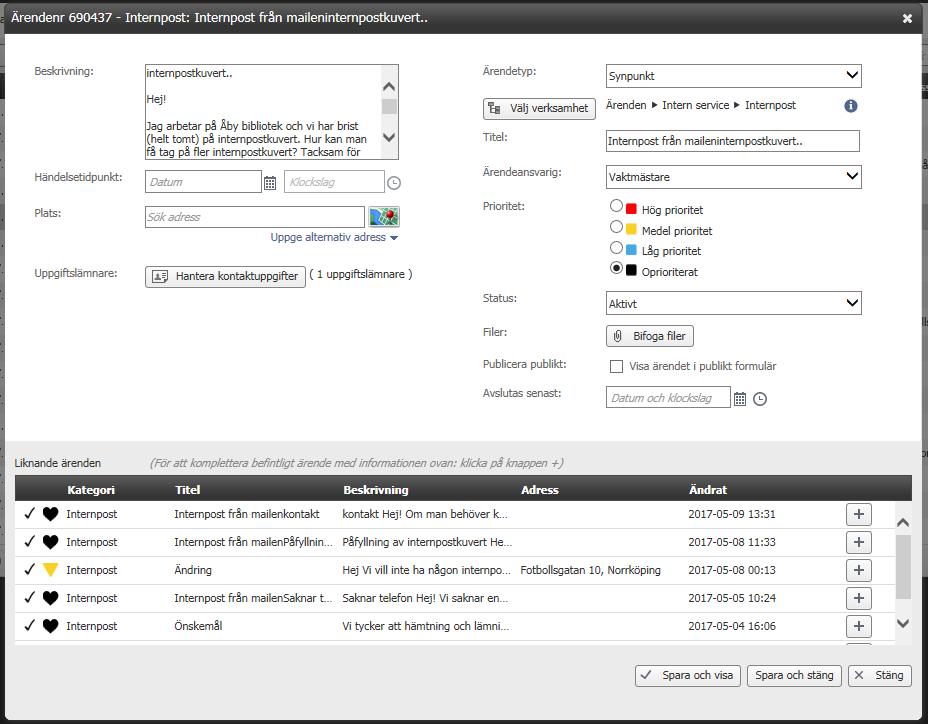Click the blue info icon beside Internpost breadcrumb
The image size is (928, 724).
(x=850, y=105)
